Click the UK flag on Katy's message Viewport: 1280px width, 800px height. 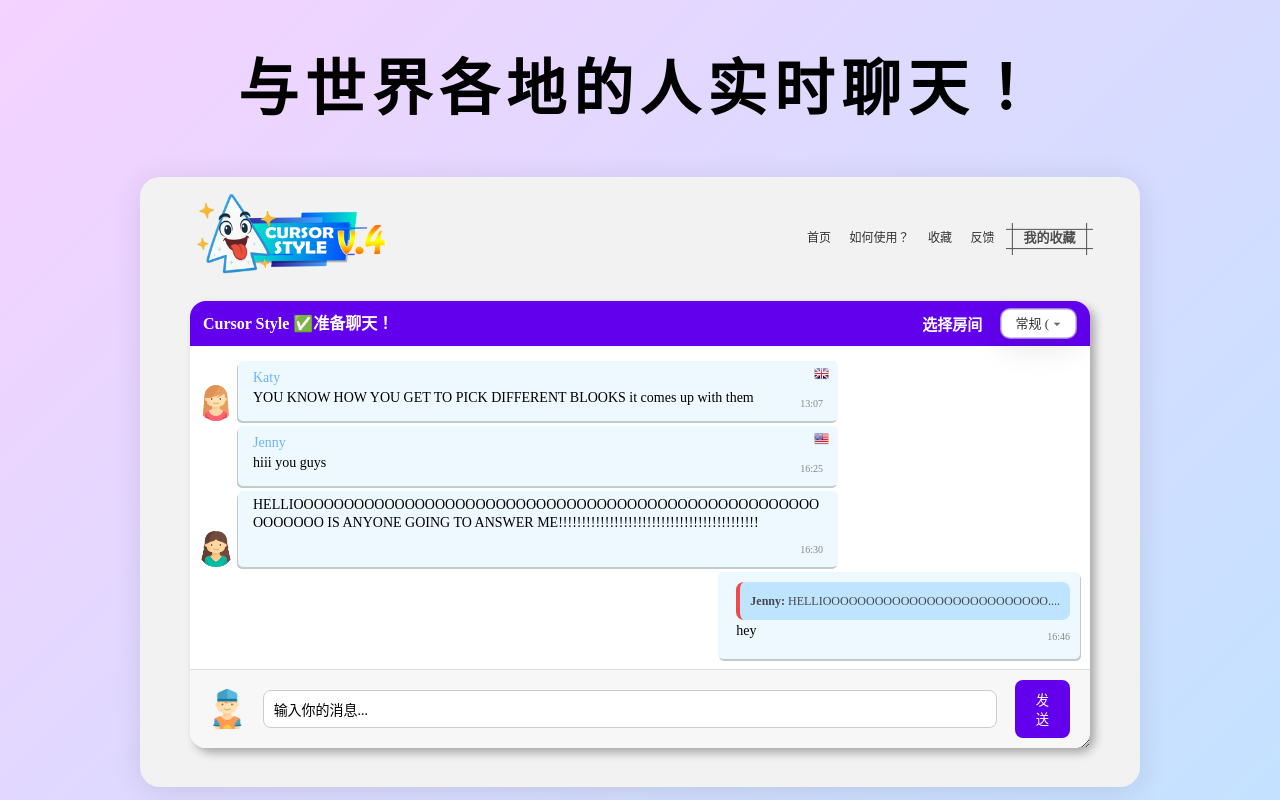(x=821, y=373)
